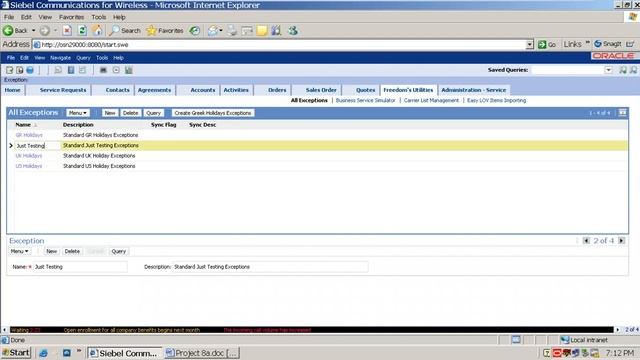The image size is (640, 360).
Task: Click the History icon in browser toolbar
Action: 195,31
